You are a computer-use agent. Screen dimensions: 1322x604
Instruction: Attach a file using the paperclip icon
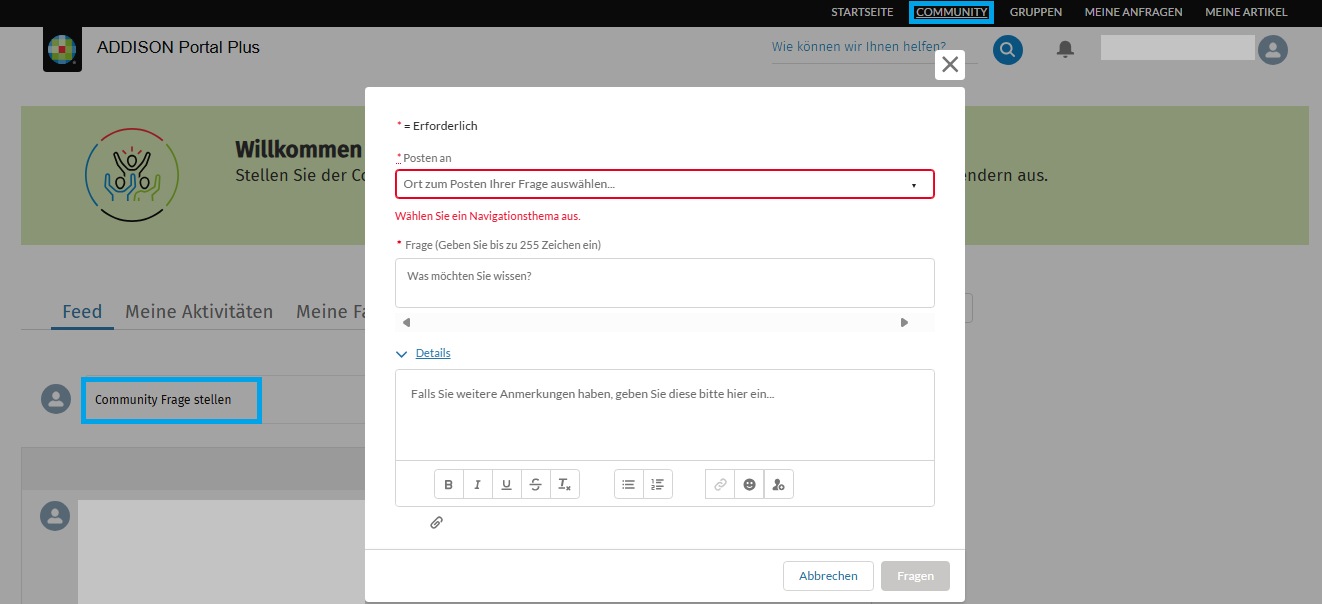coord(437,522)
